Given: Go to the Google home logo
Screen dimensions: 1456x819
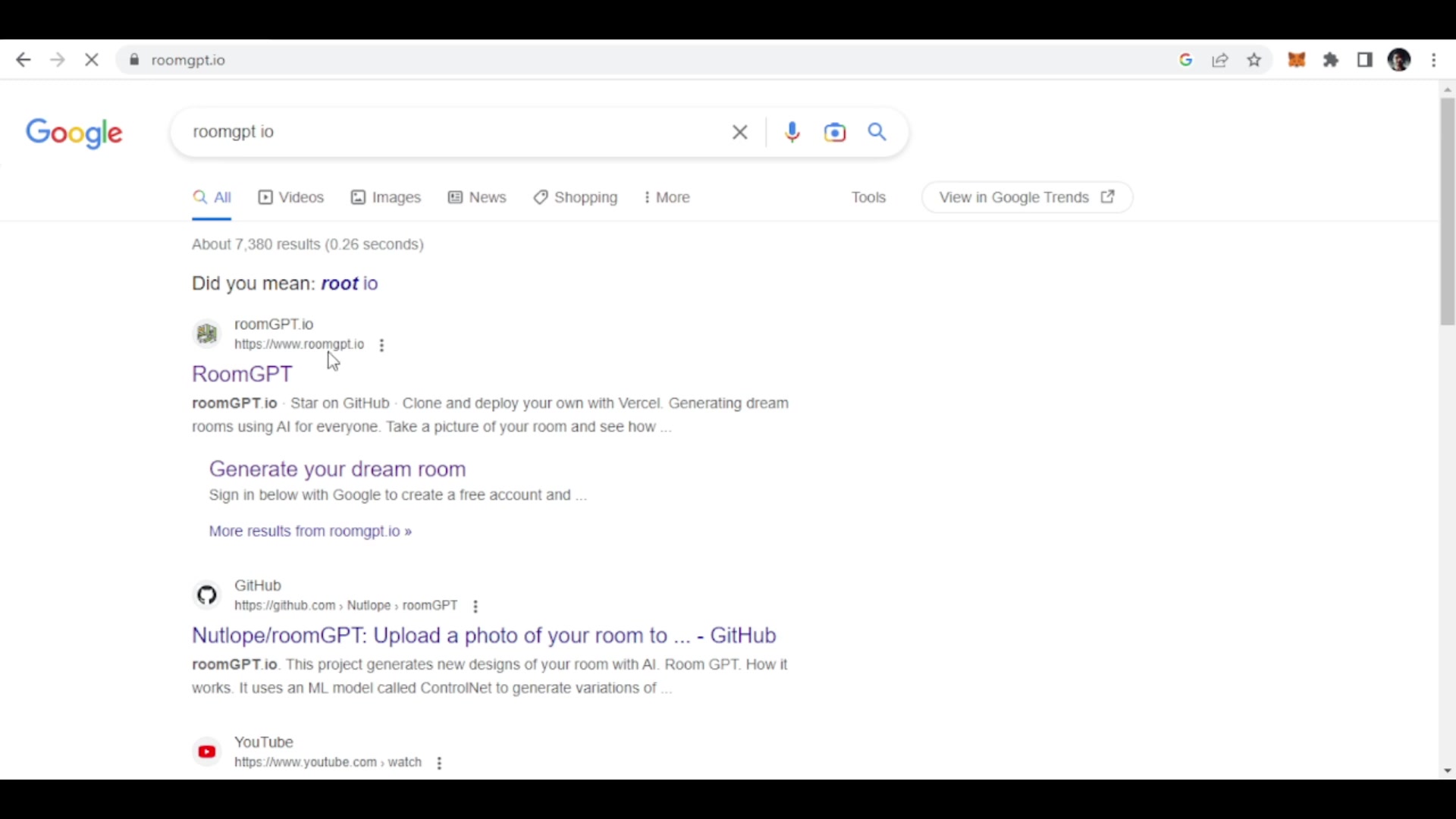Looking at the screenshot, I should coord(74,133).
